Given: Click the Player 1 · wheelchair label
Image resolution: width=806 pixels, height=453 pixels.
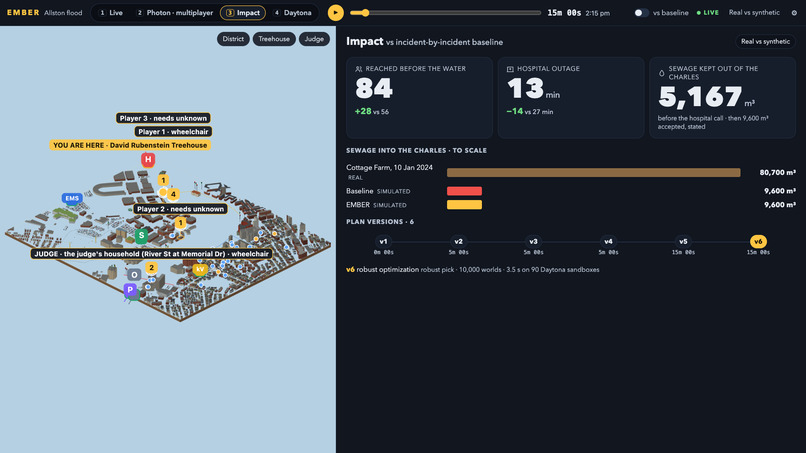Looking at the screenshot, I should 173,132.
